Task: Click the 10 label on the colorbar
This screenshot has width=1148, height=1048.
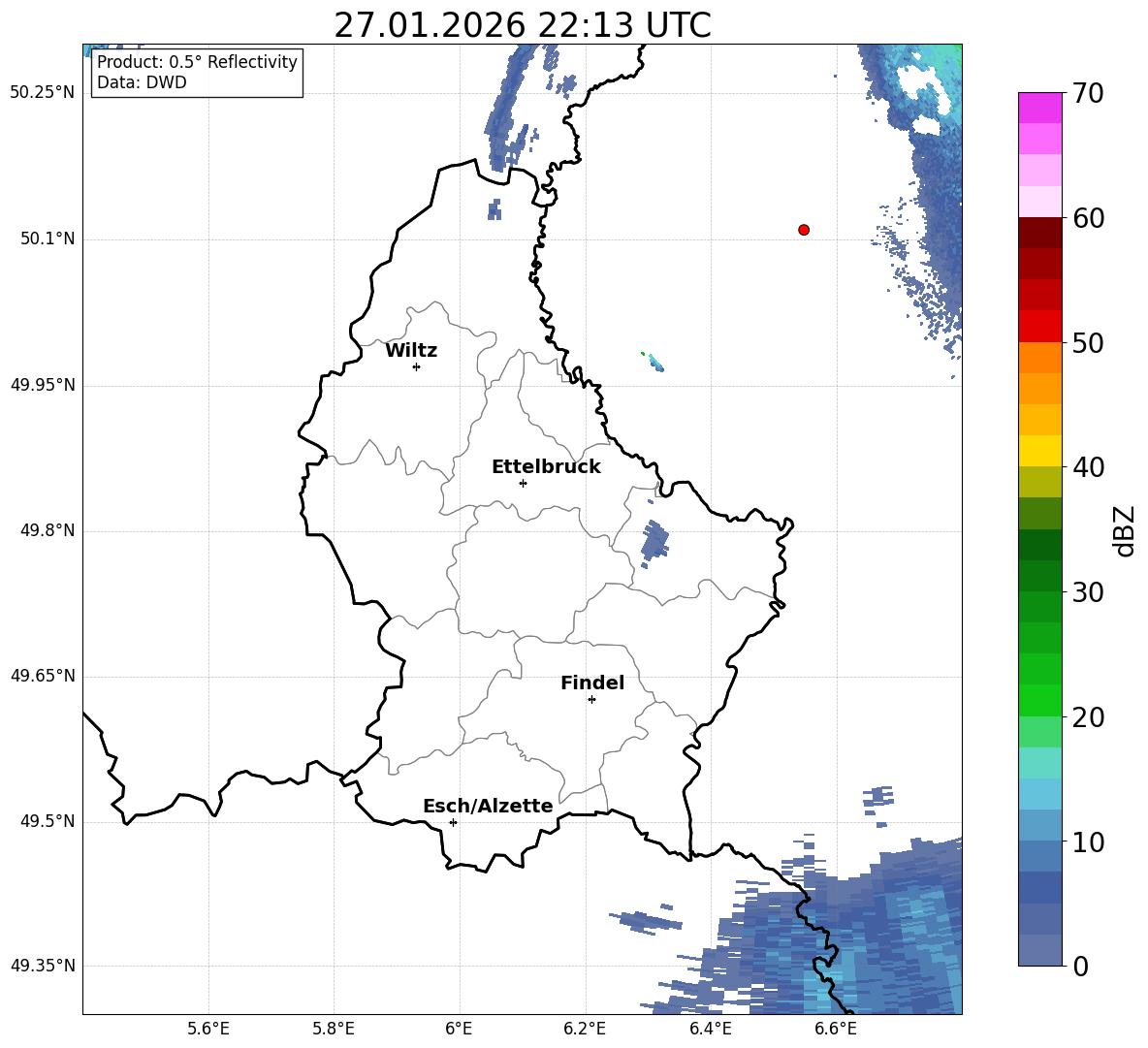Action: pos(1087,842)
